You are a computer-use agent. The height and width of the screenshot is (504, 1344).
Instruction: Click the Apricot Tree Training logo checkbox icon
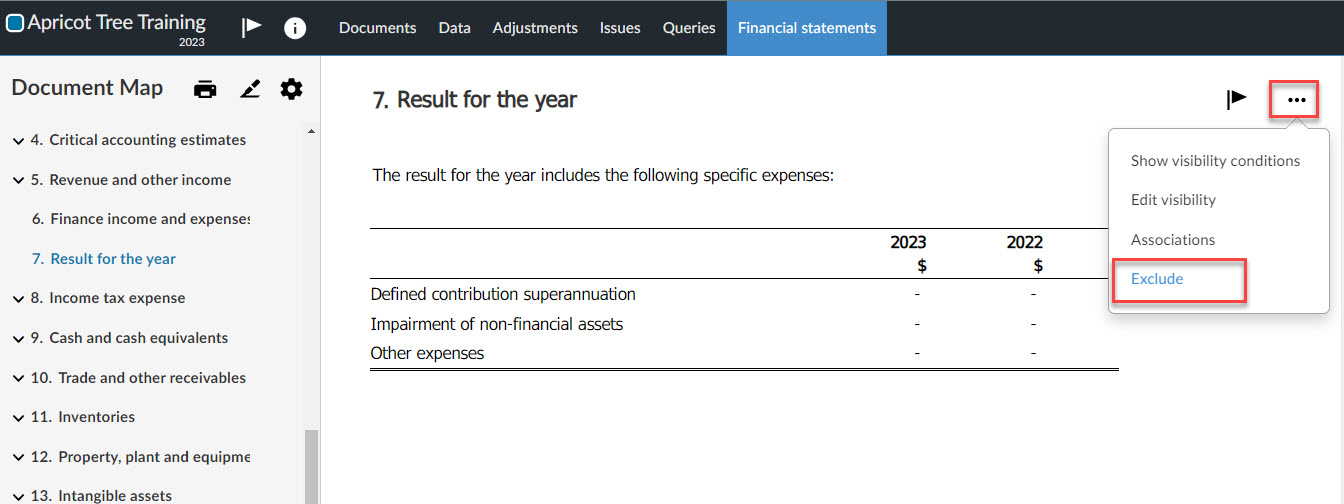pyautogui.click(x=15, y=23)
